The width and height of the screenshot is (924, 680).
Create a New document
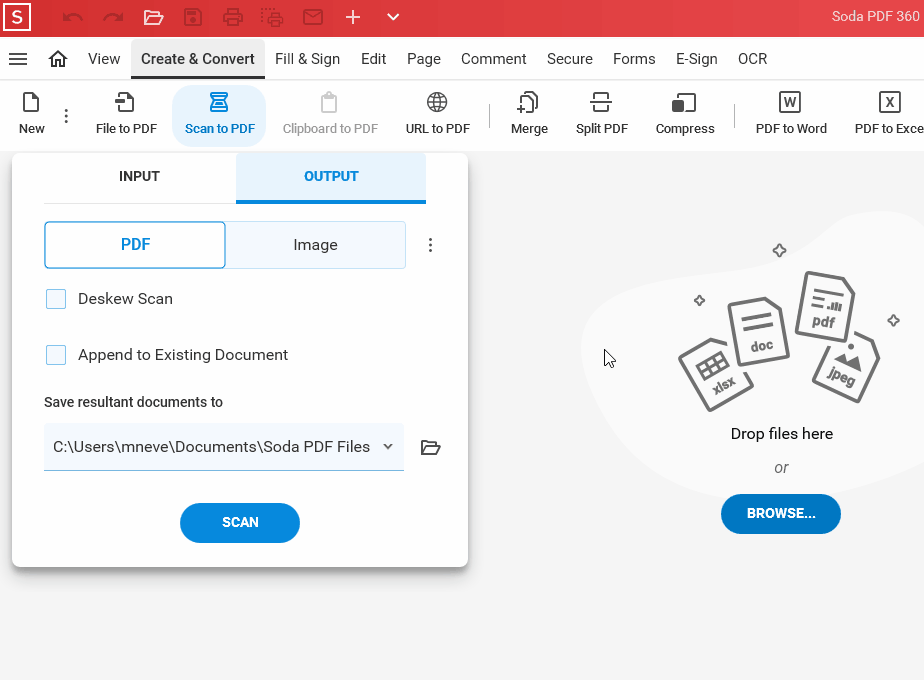pos(32,114)
